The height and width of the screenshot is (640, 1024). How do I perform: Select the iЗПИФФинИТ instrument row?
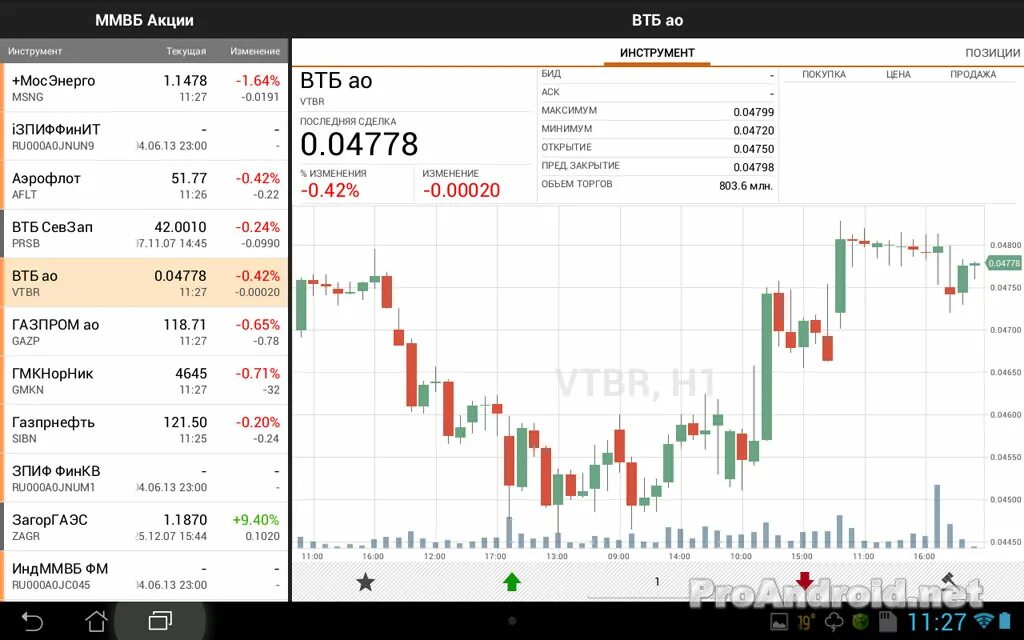144,136
